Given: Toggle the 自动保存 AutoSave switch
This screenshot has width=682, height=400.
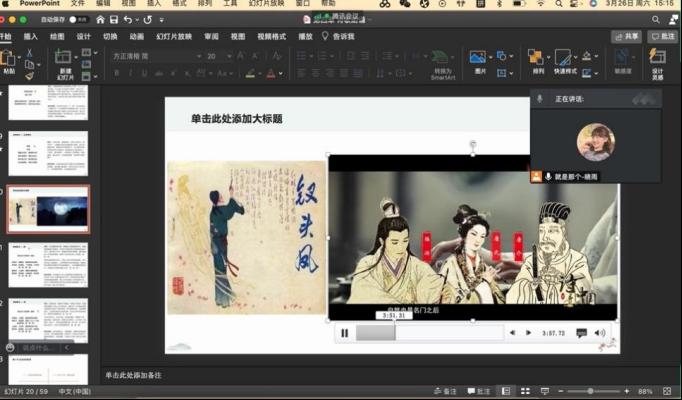Looking at the screenshot, I should coord(78,20).
